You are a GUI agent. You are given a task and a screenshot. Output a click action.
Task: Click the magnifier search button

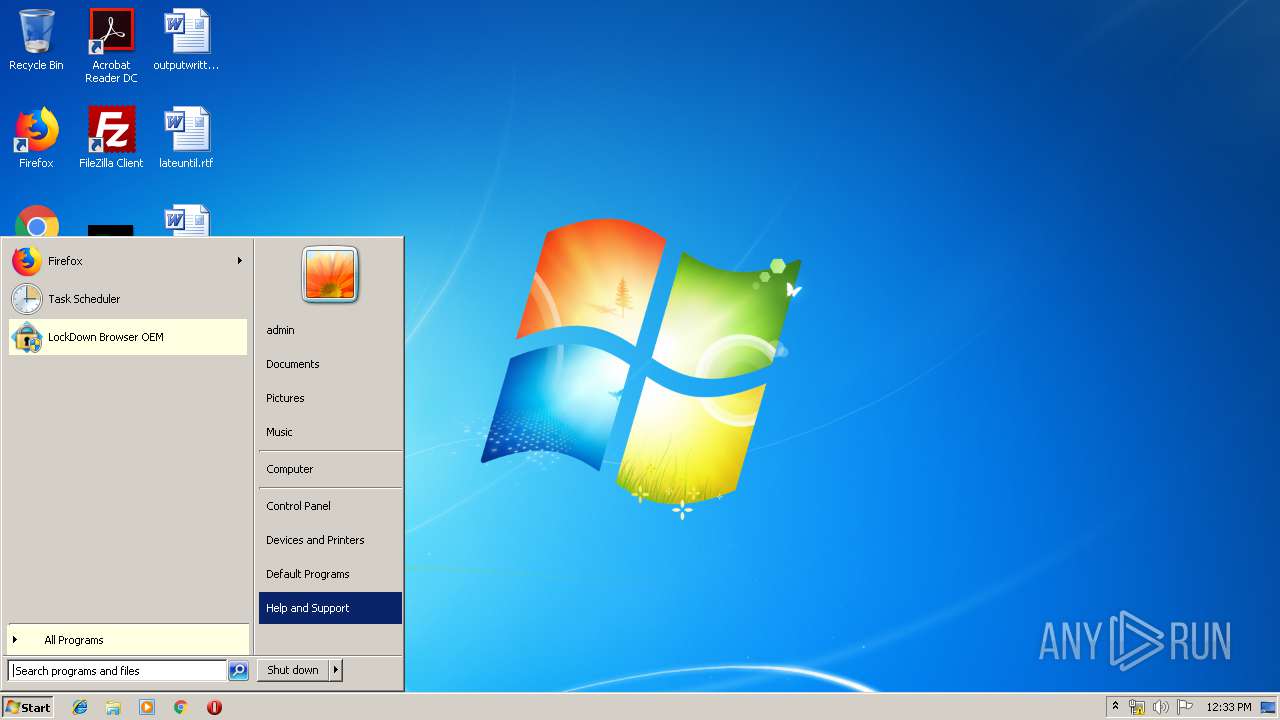point(238,671)
